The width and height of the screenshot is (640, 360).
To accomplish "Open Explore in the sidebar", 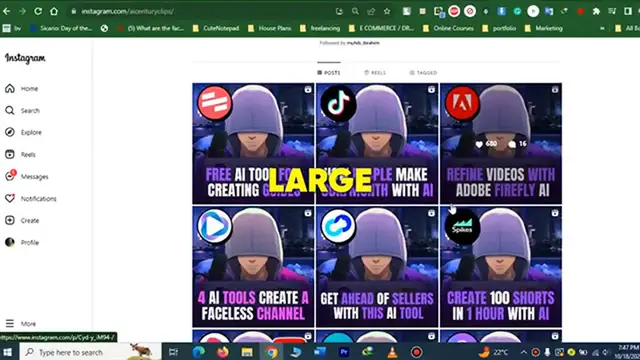I will click(x=23, y=132).
